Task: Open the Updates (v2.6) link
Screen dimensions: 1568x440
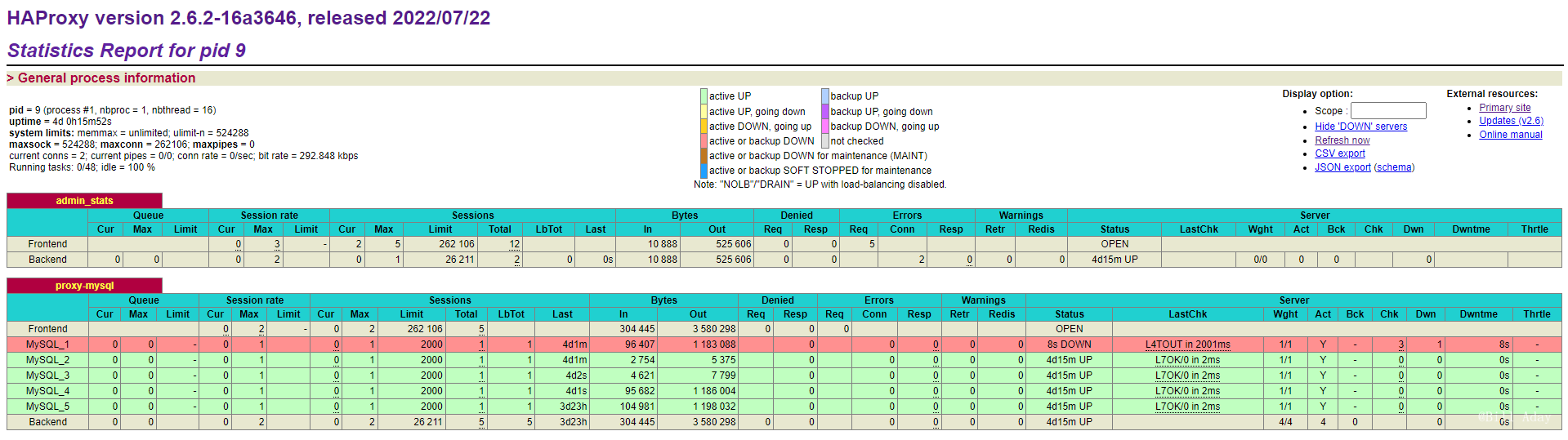Action: 1511,121
